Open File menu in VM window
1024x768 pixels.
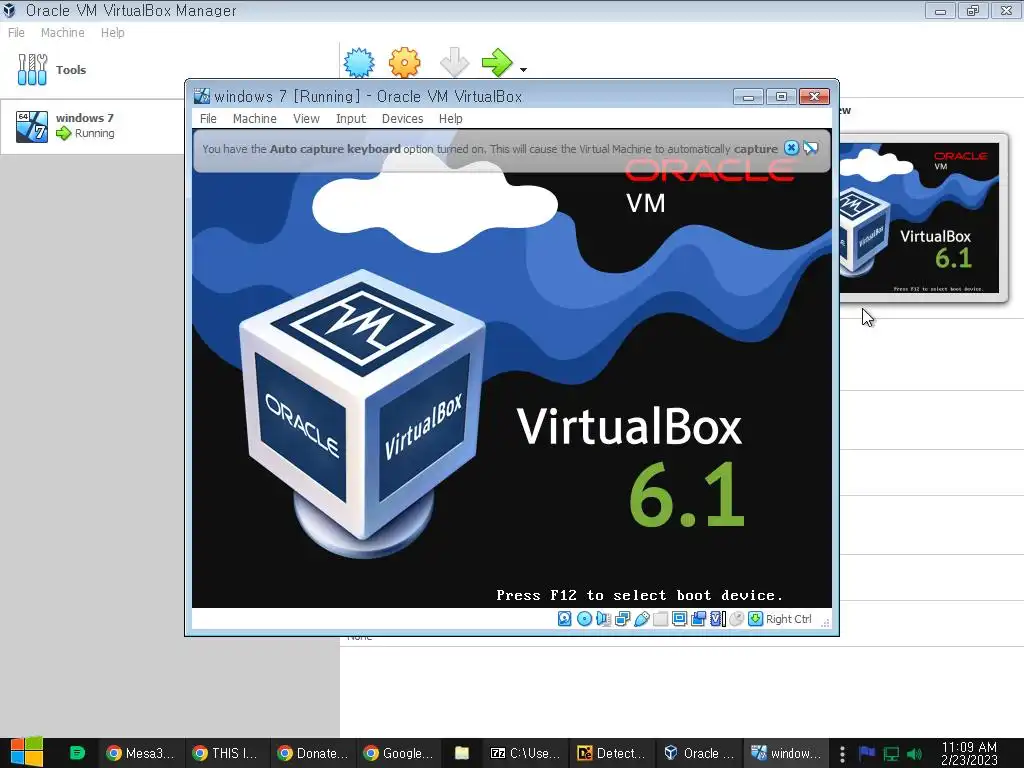pyautogui.click(x=208, y=118)
